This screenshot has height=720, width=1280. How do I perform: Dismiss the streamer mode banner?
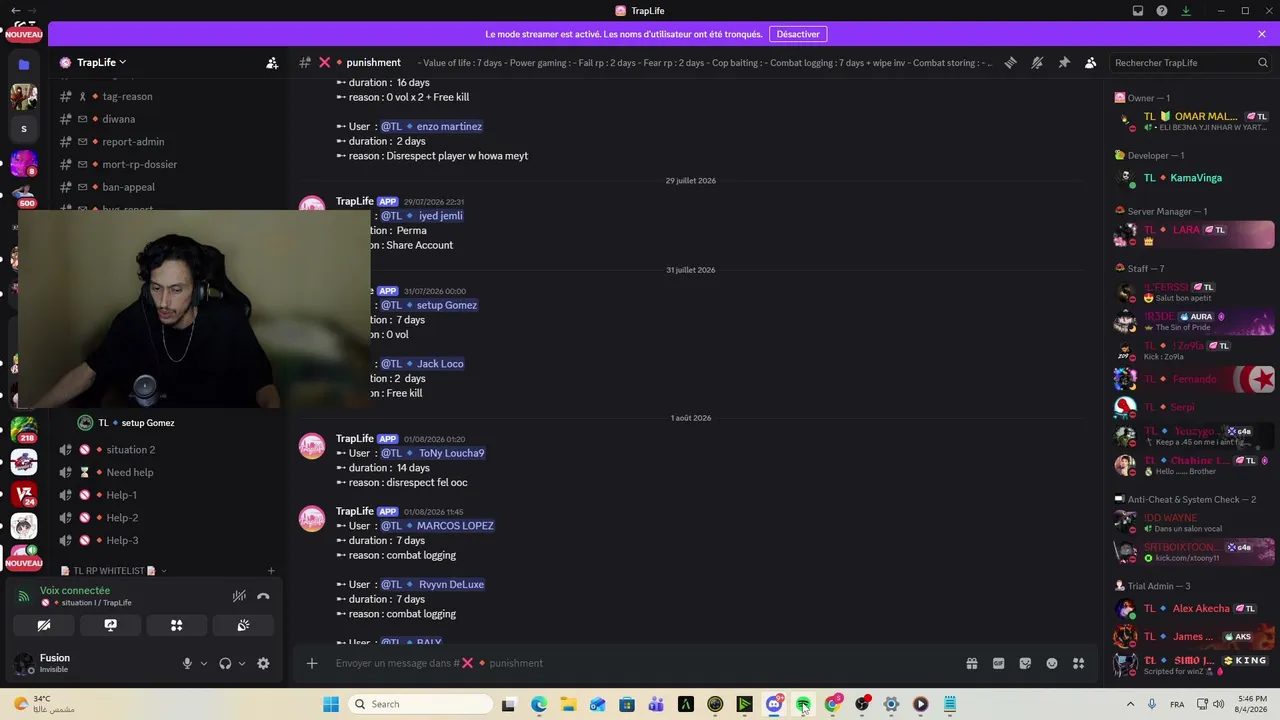coord(1262,34)
